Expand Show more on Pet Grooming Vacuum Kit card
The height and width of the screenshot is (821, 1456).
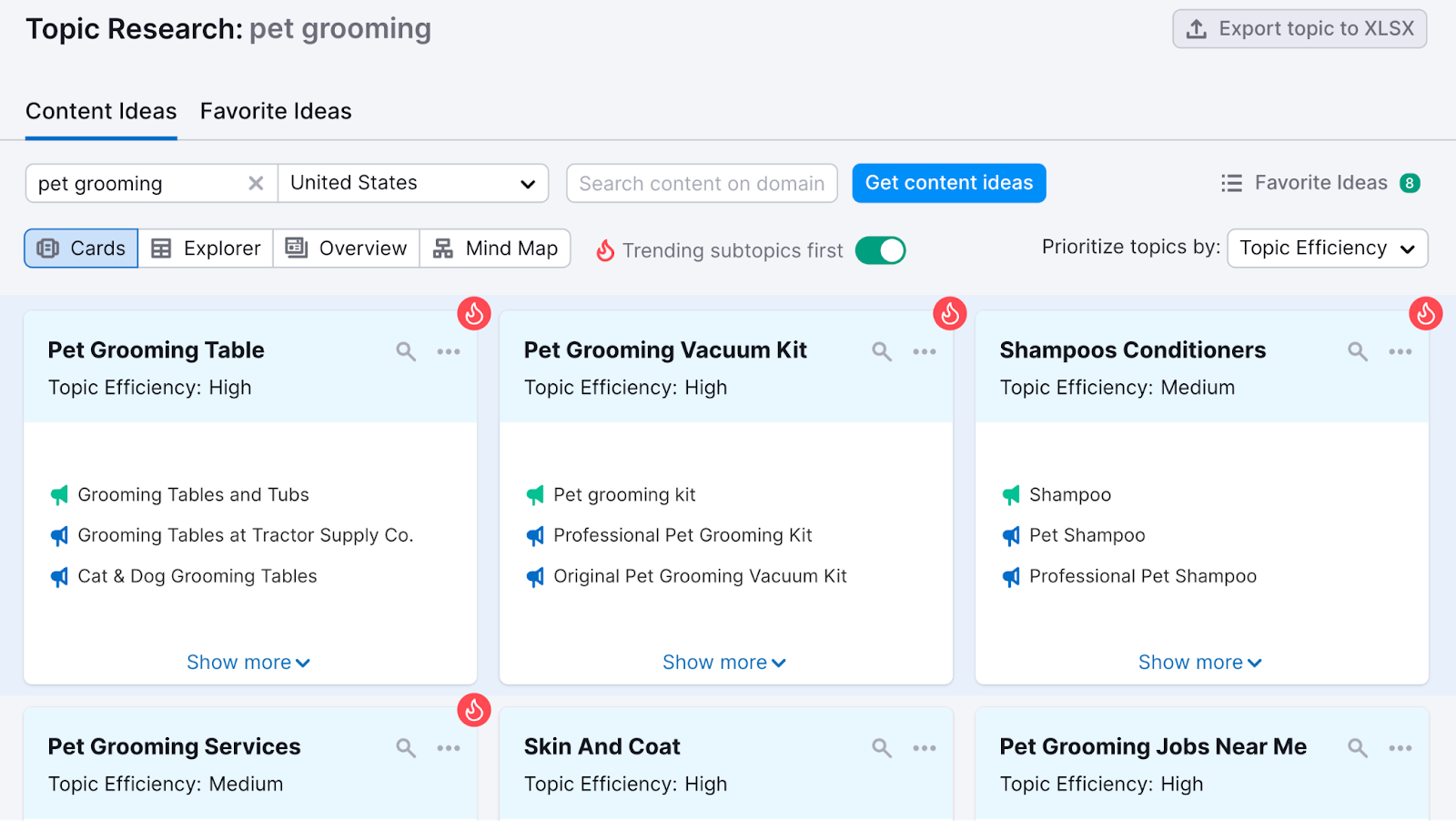click(723, 662)
